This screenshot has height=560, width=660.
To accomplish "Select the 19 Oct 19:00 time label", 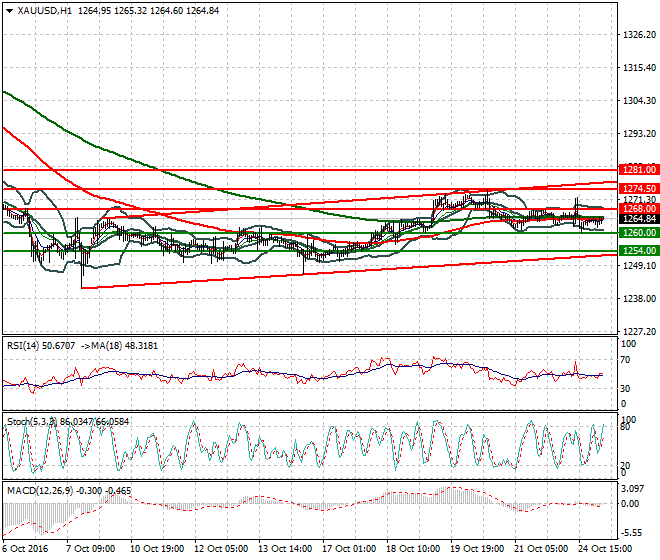I will point(477,549).
